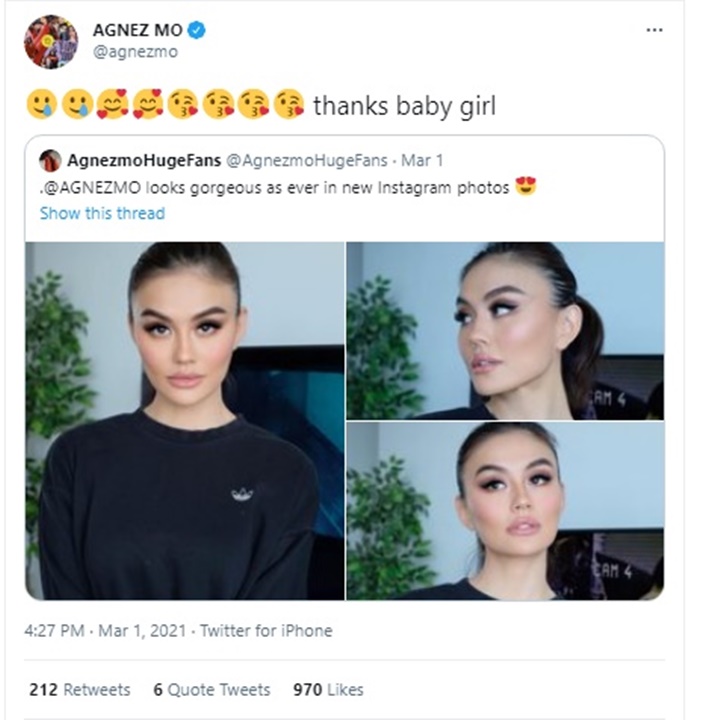Open the bottom-right photo
This screenshot has width=720, height=720.
505,510
